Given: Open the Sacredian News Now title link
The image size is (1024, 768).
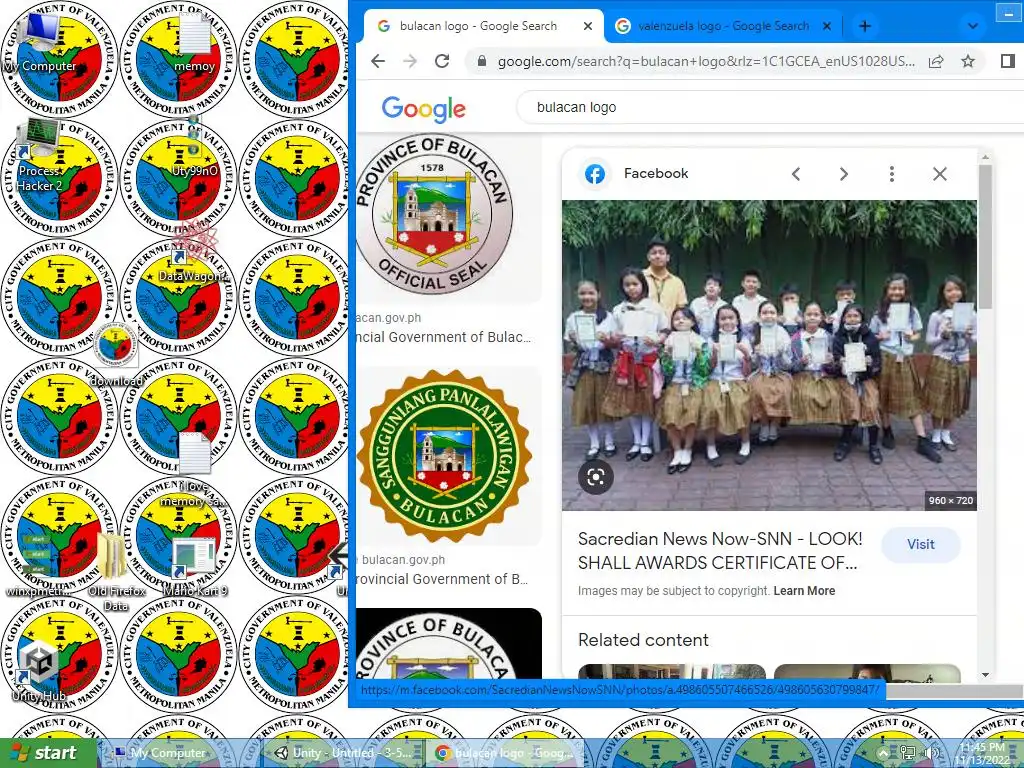Looking at the screenshot, I should coord(720,551).
